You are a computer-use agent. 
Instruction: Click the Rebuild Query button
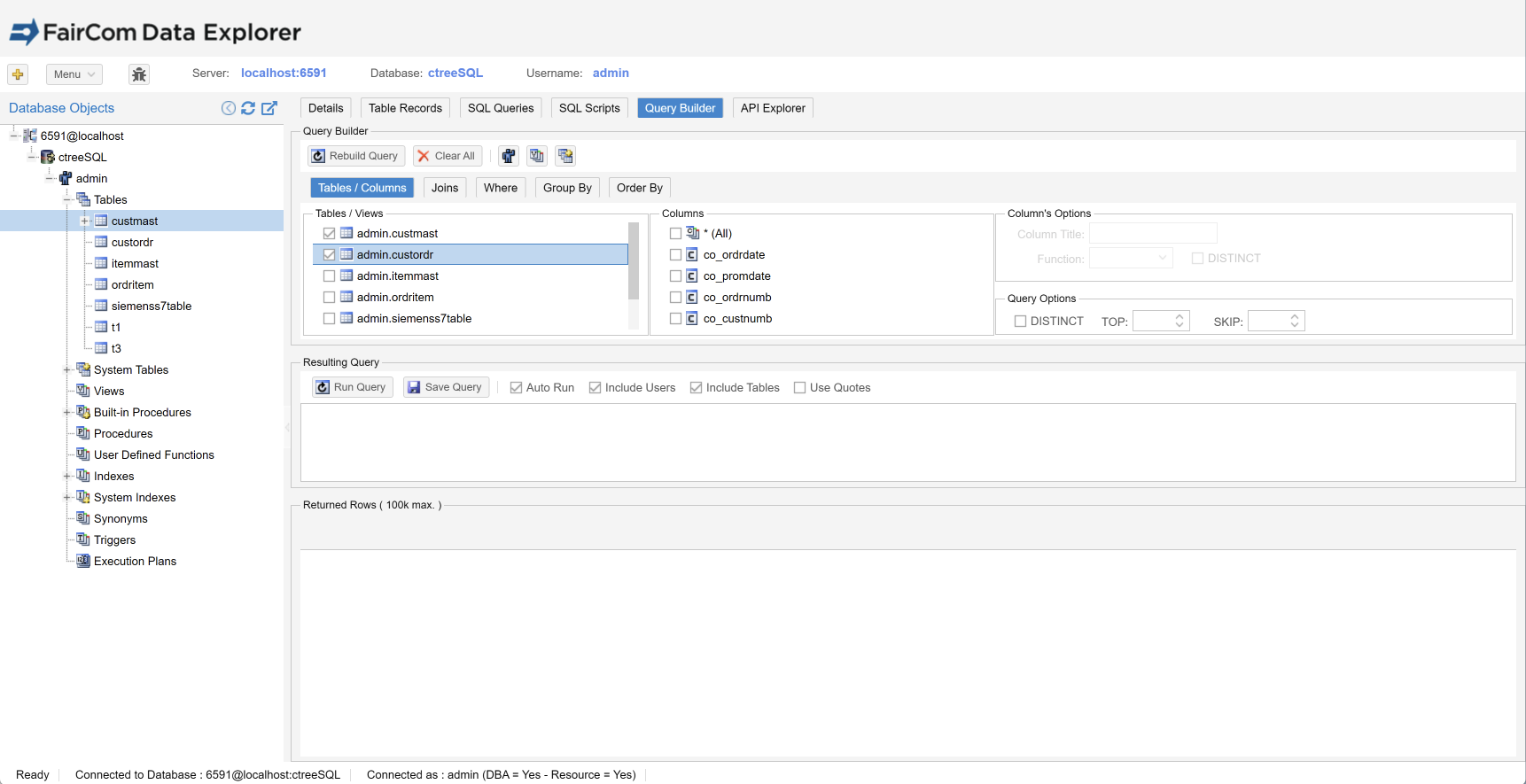[356, 156]
